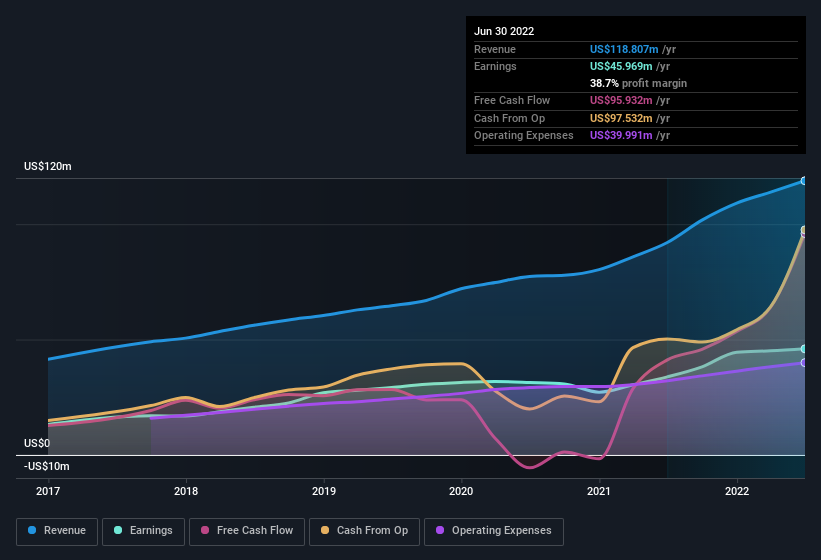This screenshot has width=821, height=560.
Task: Click the 2020 x-axis label
Action: tap(461, 491)
